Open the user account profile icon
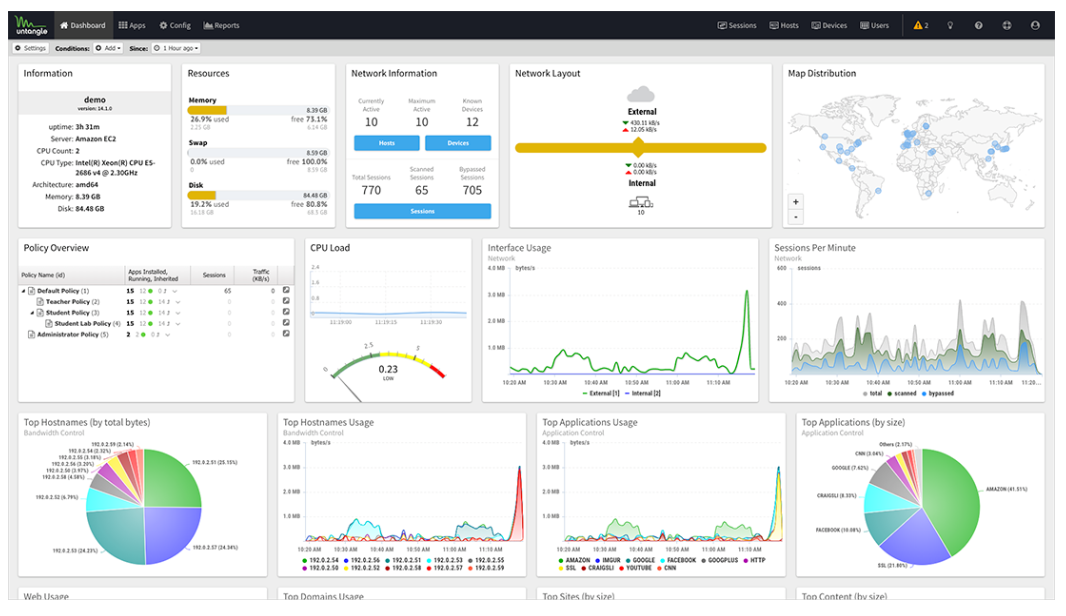1066x616 pixels. pos(1035,25)
